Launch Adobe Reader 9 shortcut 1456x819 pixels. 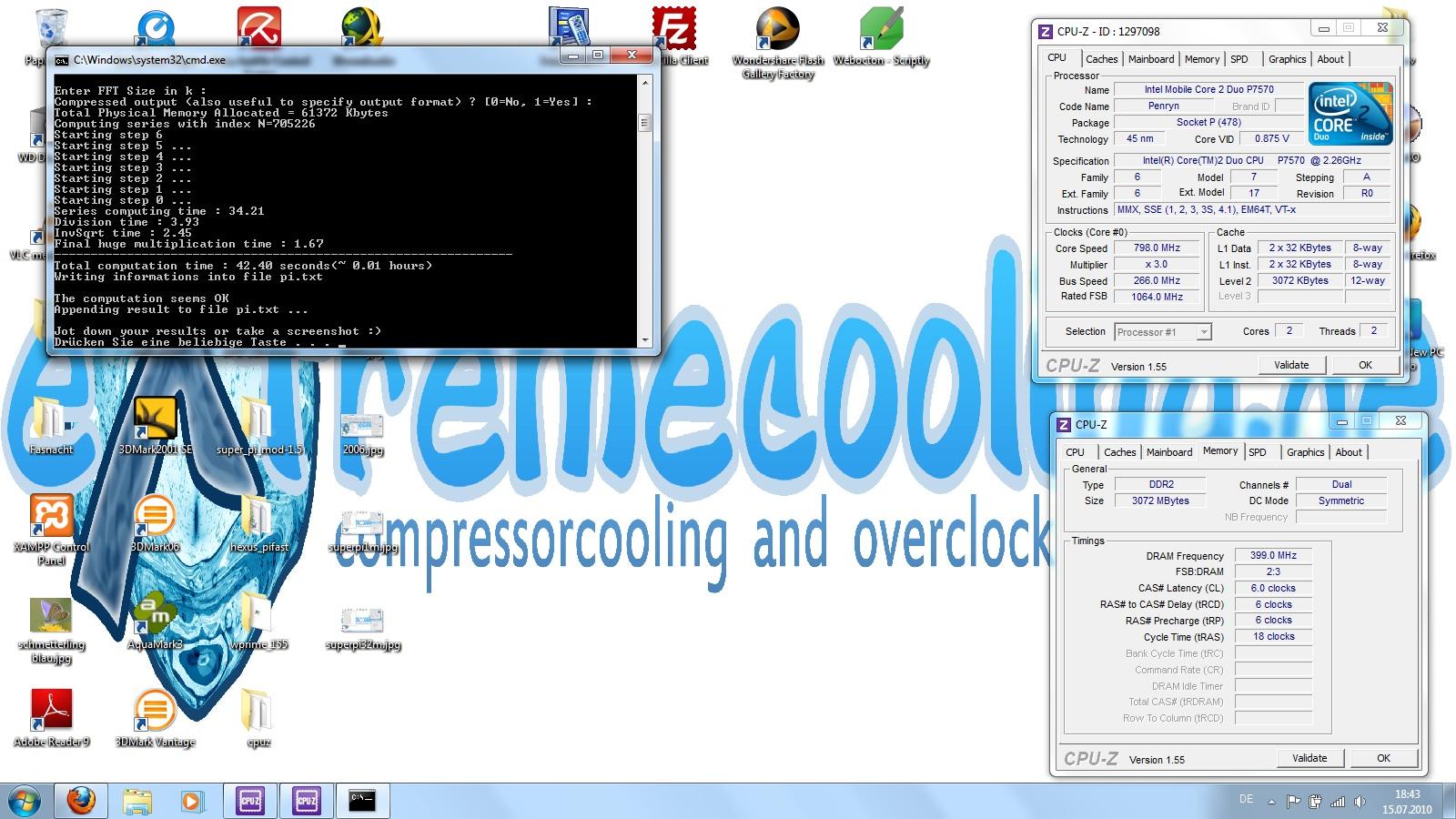(x=52, y=718)
